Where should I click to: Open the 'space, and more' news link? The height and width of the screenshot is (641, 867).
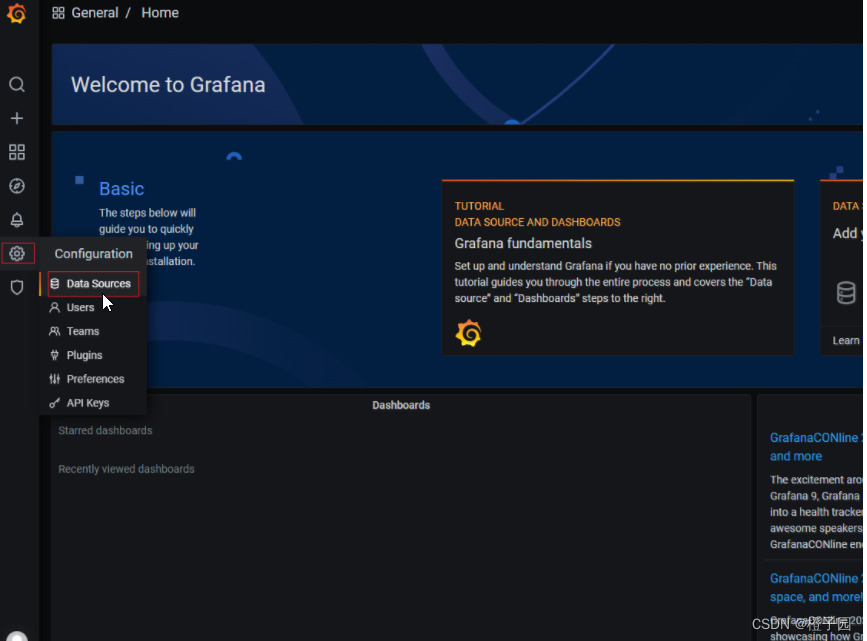point(816,587)
